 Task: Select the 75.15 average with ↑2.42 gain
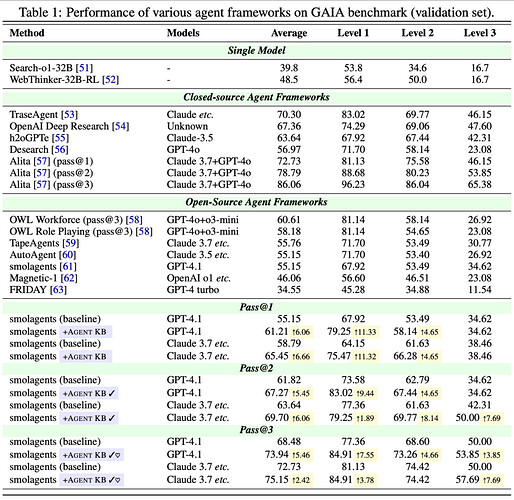(x=276, y=480)
